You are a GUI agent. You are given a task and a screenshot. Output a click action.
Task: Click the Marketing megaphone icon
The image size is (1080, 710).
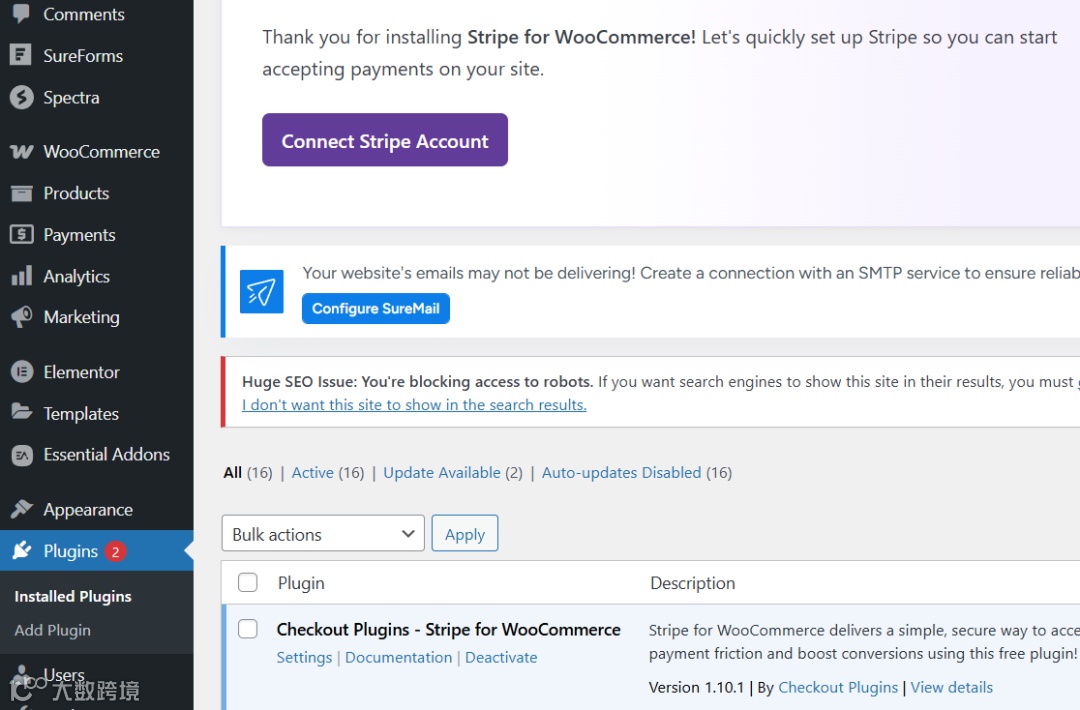[x=21, y=317]
